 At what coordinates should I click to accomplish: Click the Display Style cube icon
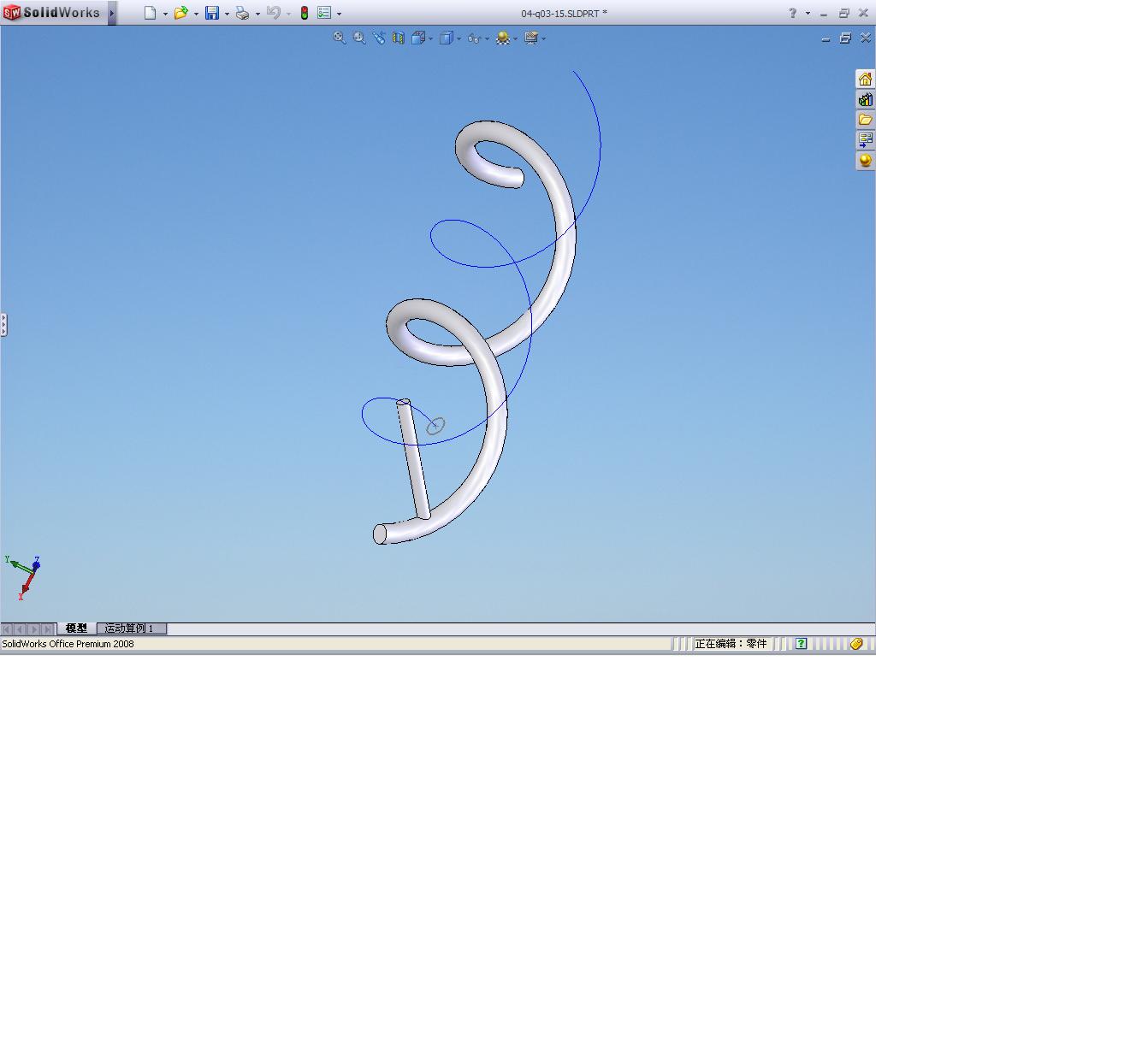tap(446, 38)
